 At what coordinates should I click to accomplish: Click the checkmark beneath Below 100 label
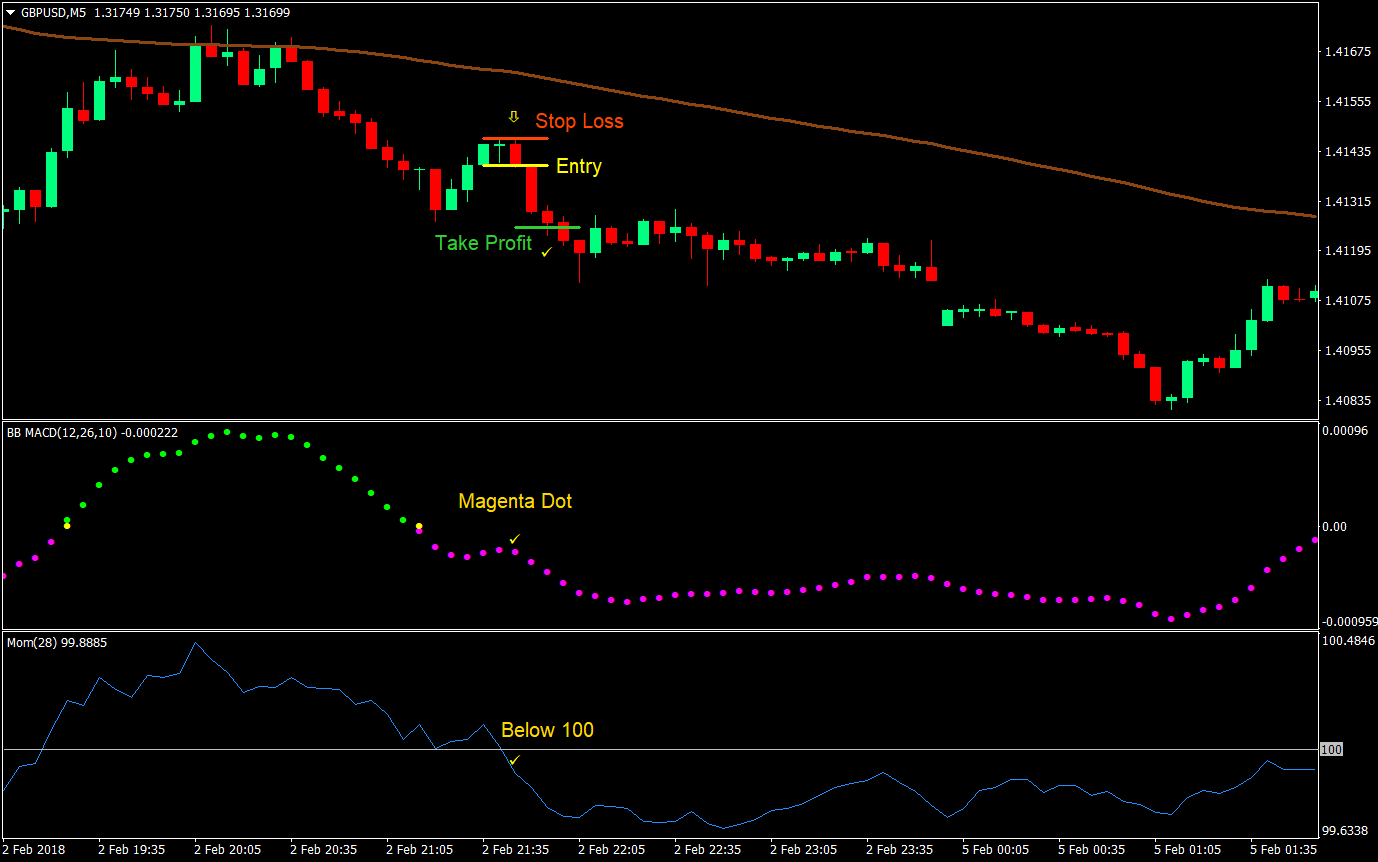click(x=514, y=762)
